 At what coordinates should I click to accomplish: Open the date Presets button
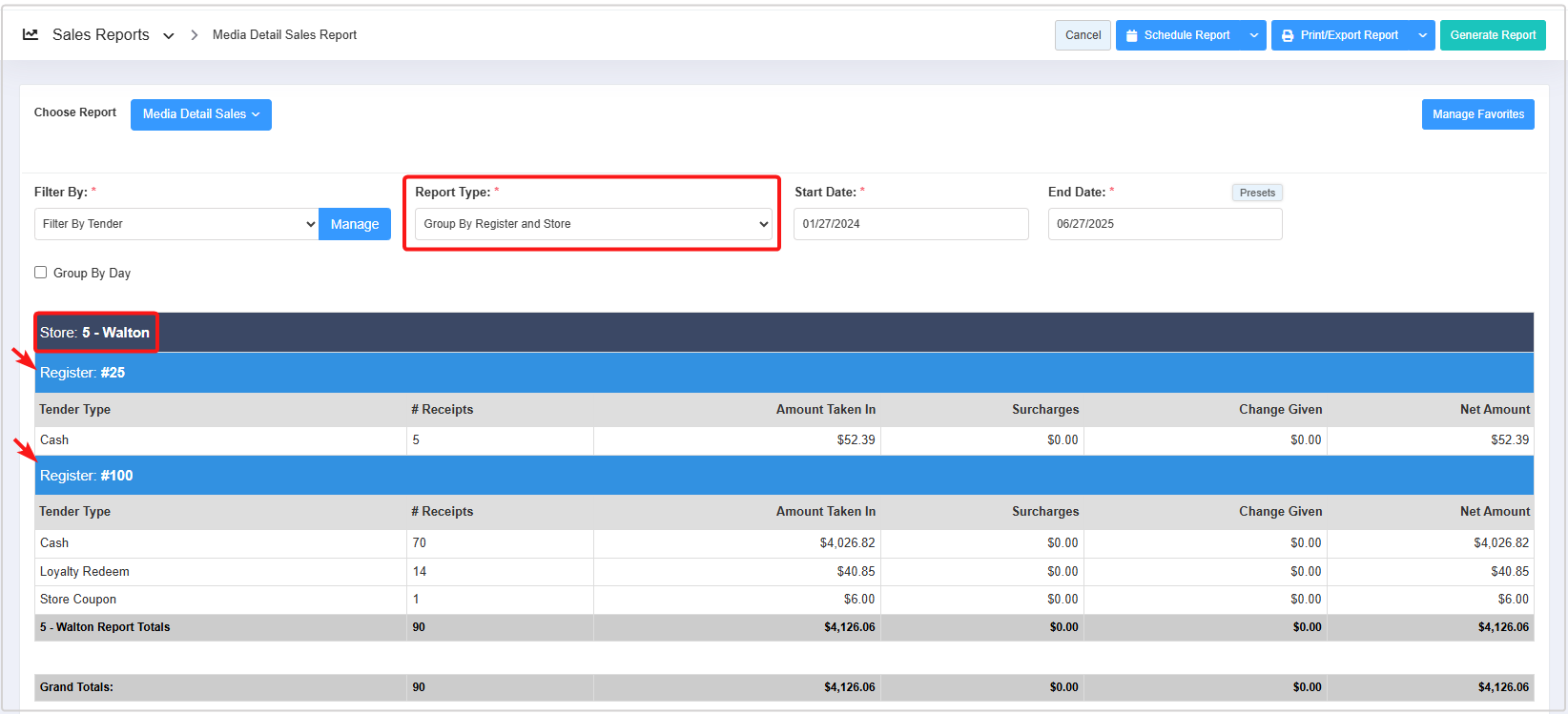1257,193
